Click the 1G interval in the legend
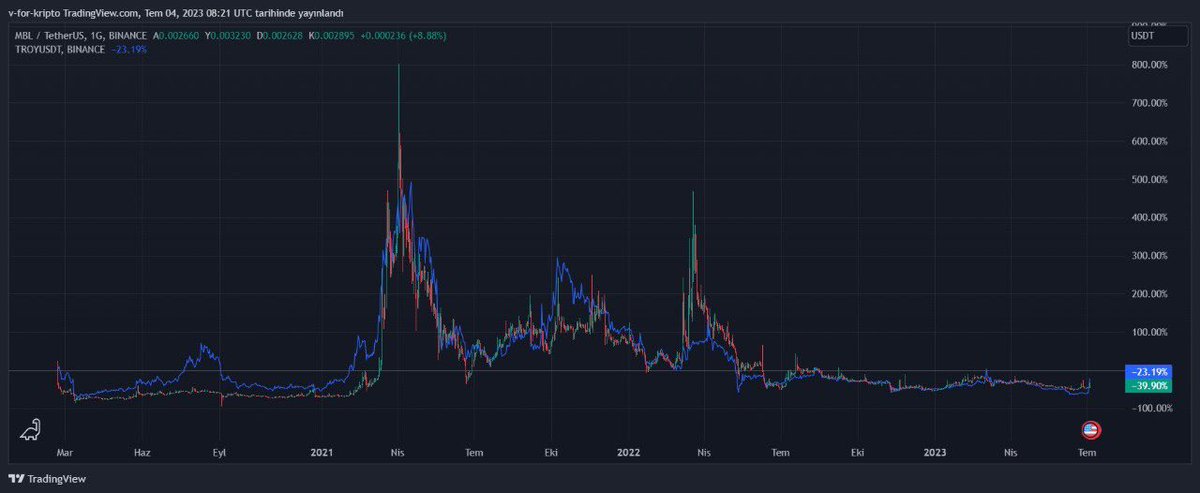The height and width of the screenshot is (493, 1200). (97, 35)
